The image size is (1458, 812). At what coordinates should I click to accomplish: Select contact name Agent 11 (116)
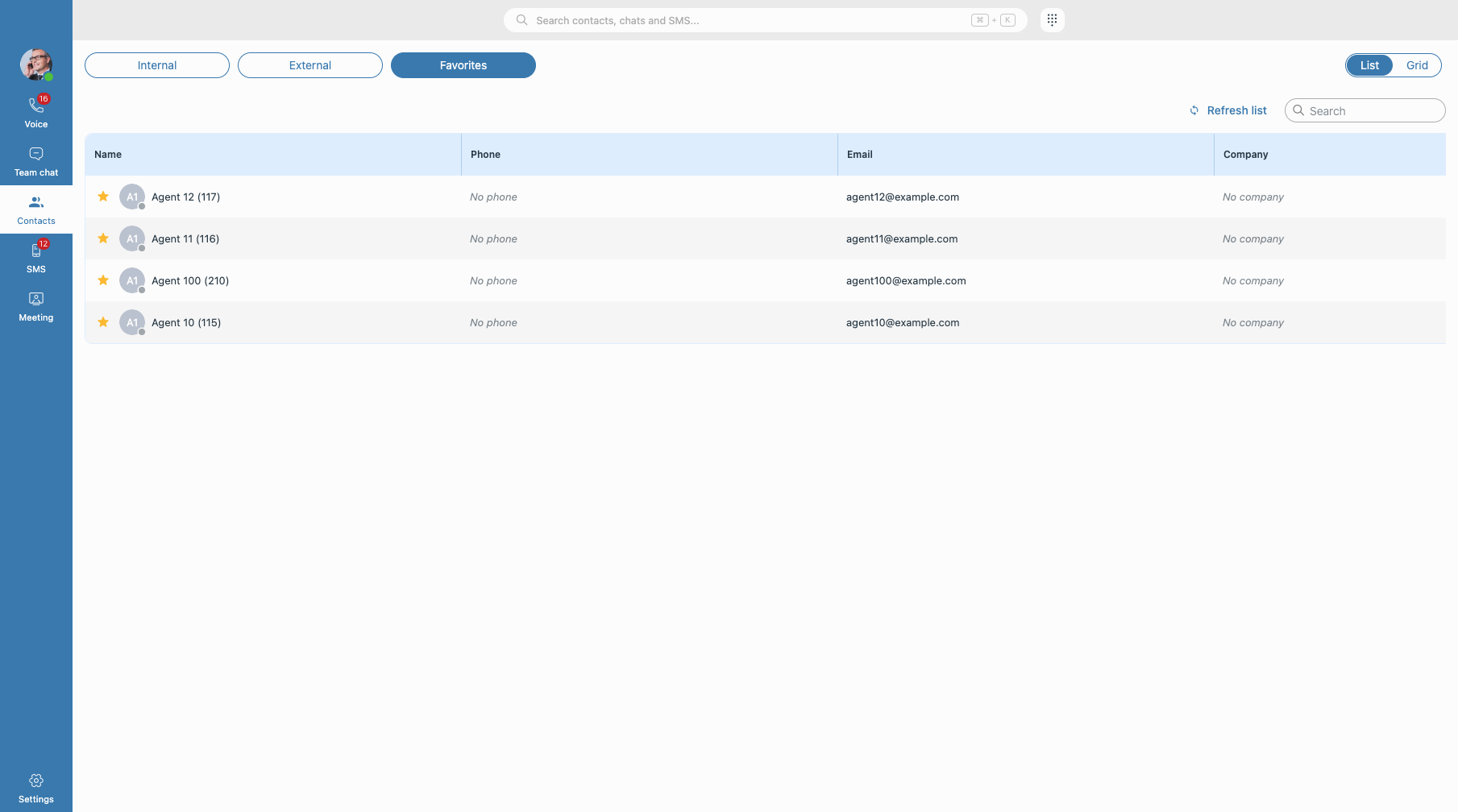[x=185, y=238]
